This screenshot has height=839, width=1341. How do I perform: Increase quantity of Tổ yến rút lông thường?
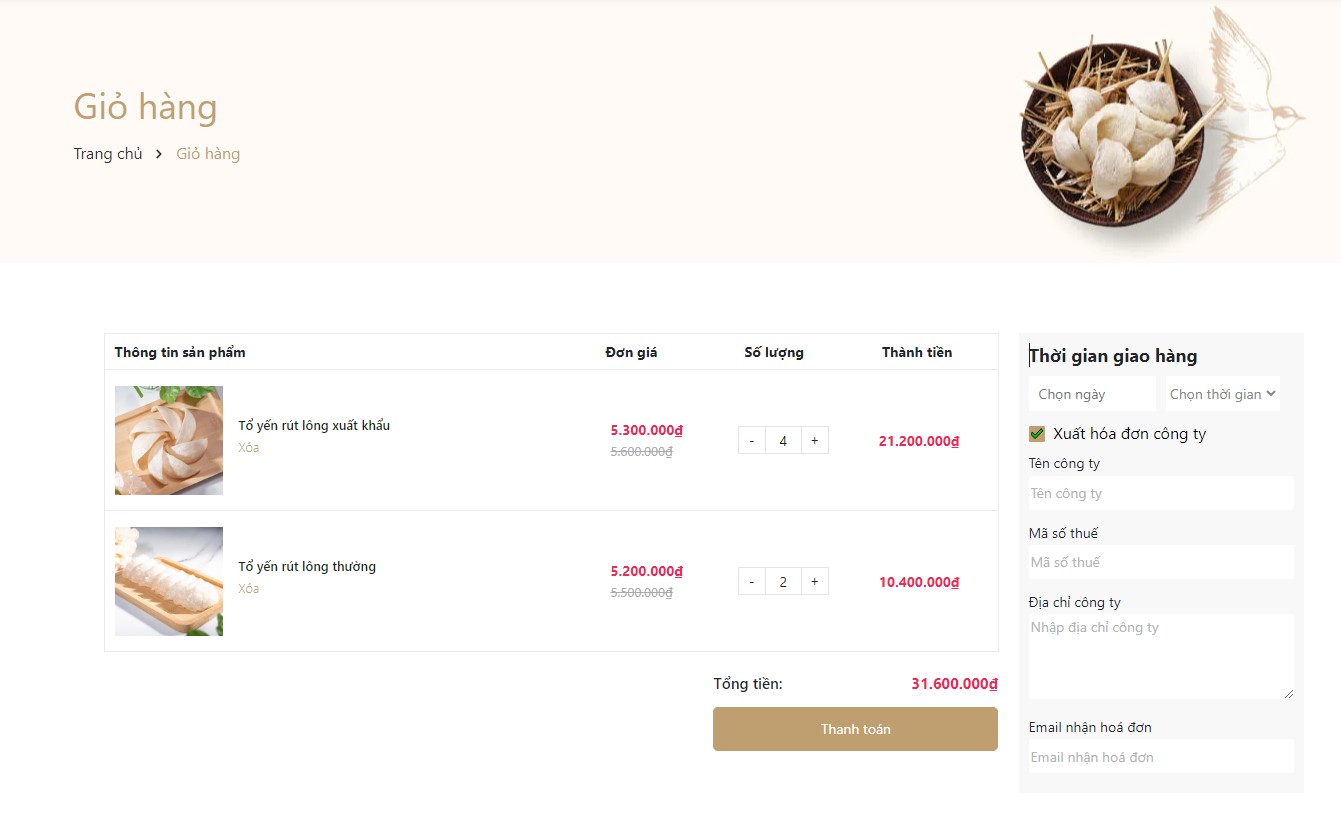814,581
